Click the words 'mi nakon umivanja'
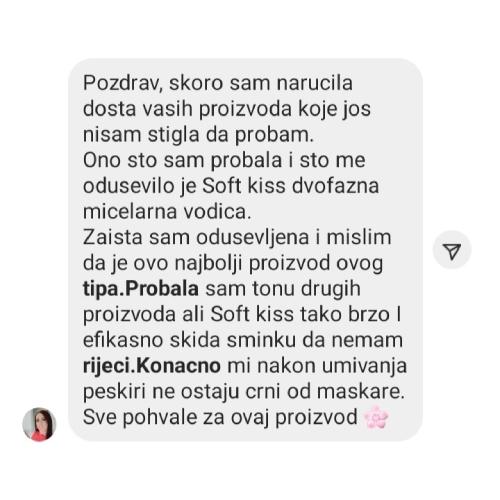Image resolution: width=500 pixels, height=500 pixels. pyautogui.click(x=317, y=366)
